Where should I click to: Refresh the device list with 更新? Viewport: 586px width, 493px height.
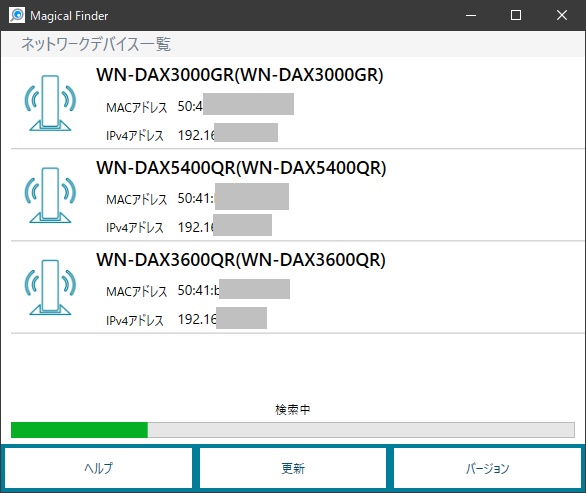(x=293, y=468)
